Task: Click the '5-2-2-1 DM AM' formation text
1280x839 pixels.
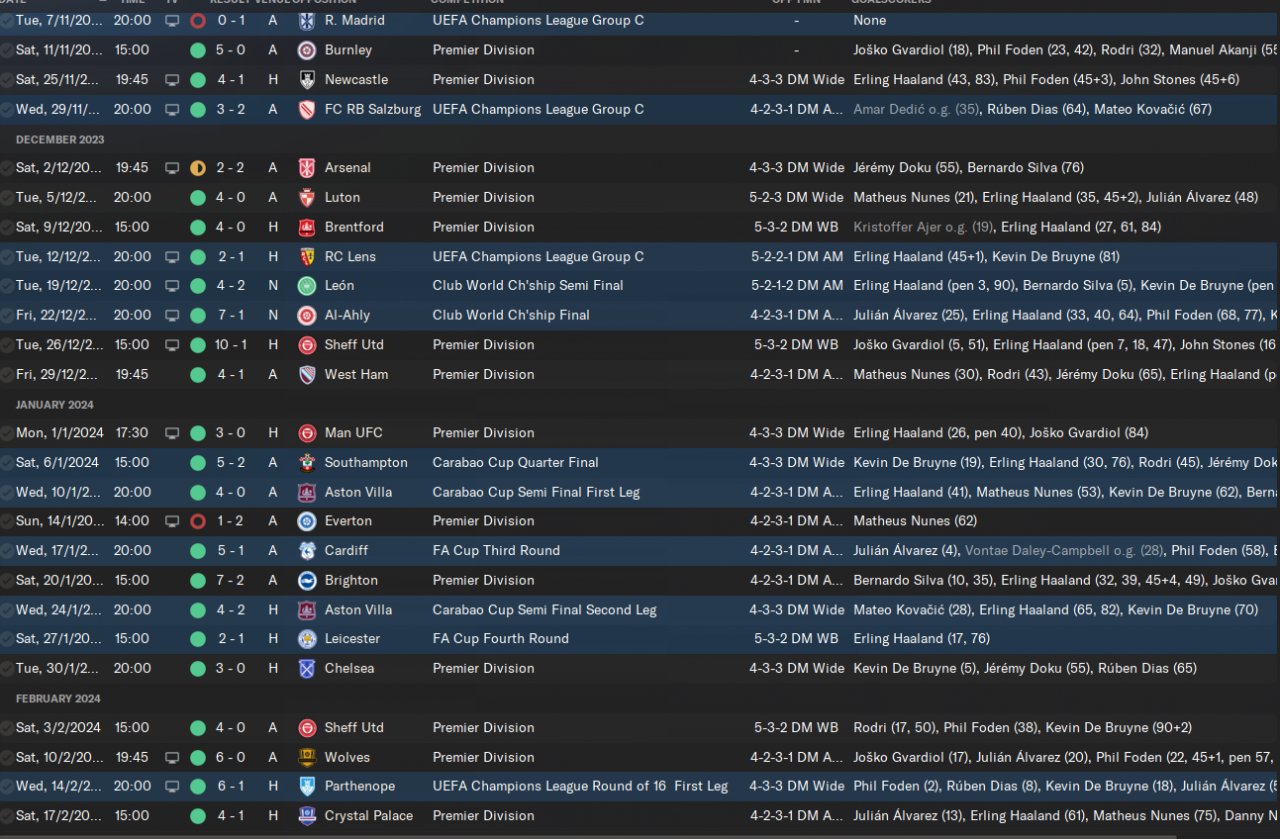Action: pos(797,257)
